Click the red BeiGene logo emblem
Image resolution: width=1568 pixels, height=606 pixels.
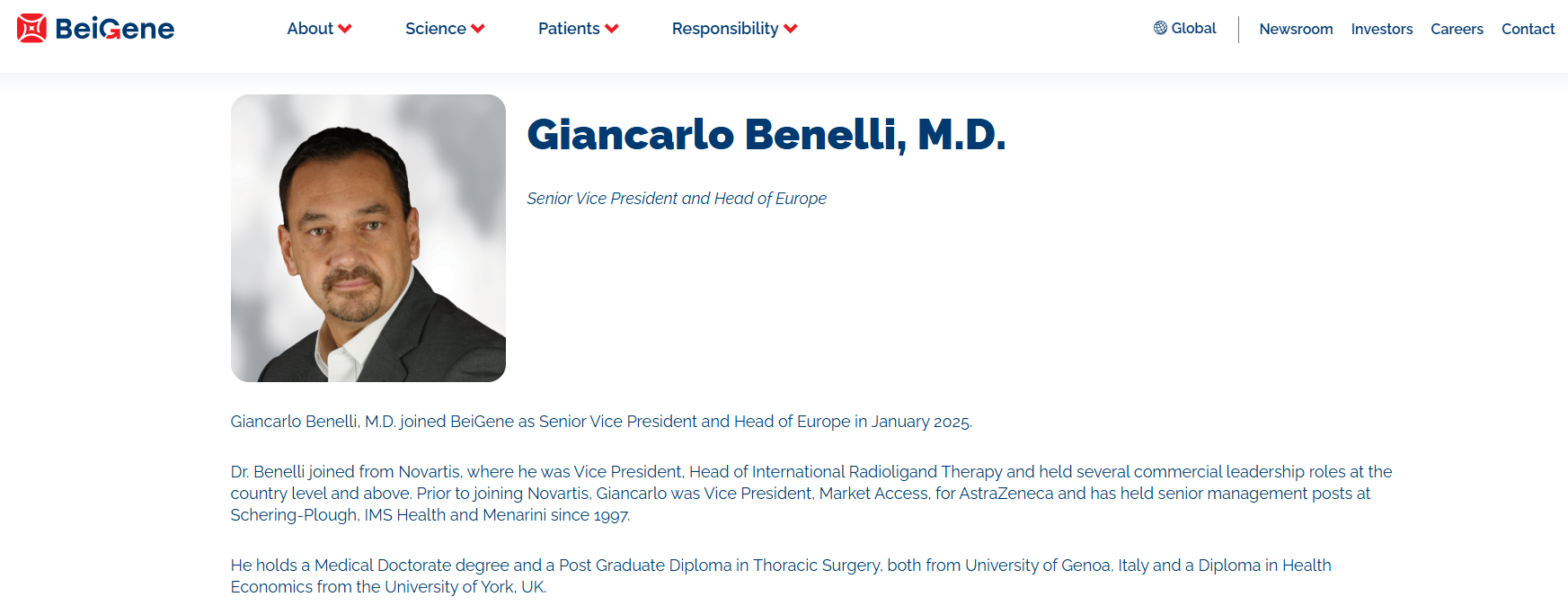coord(31,29)
